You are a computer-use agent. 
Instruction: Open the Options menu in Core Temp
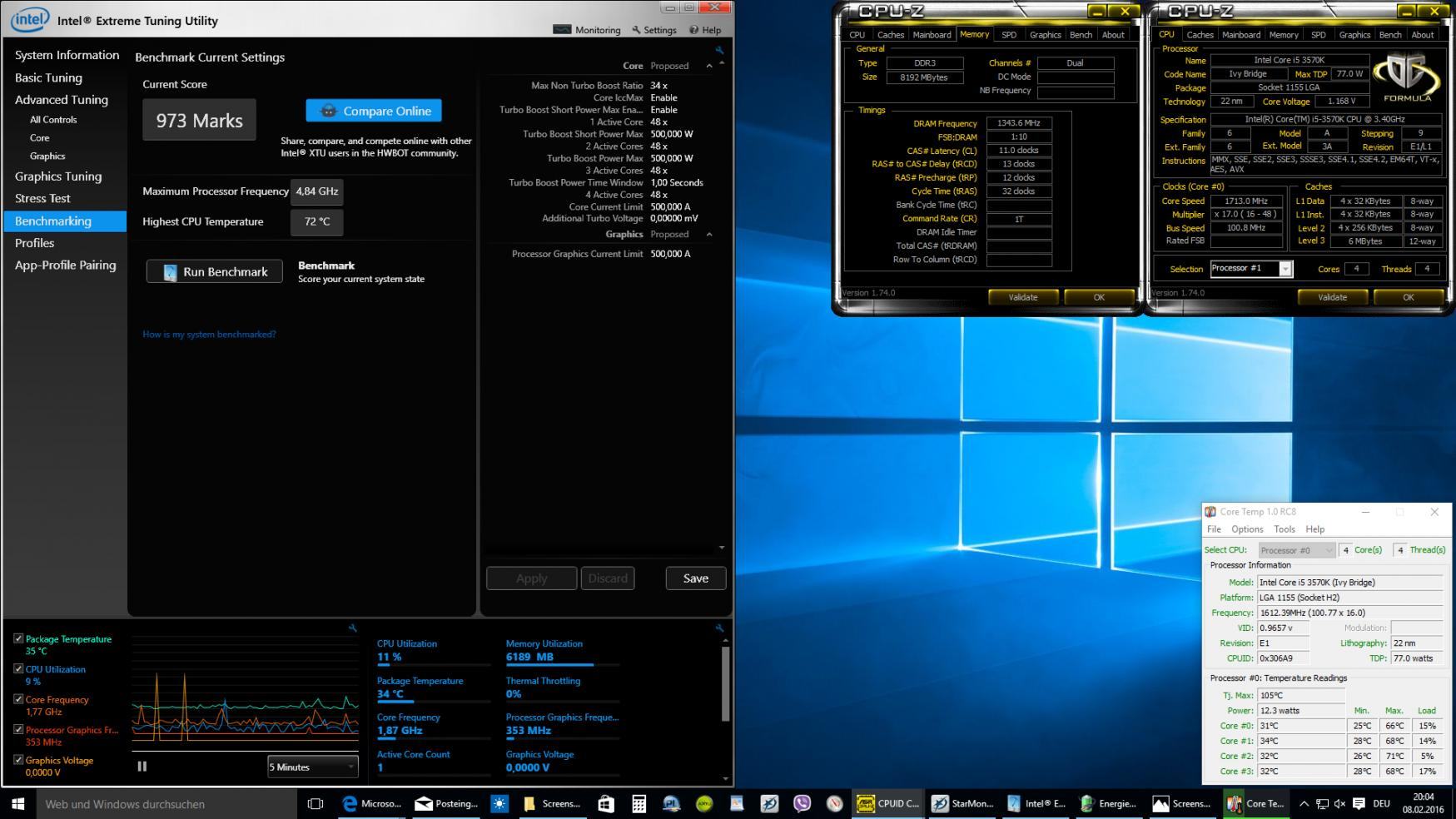1247,529
